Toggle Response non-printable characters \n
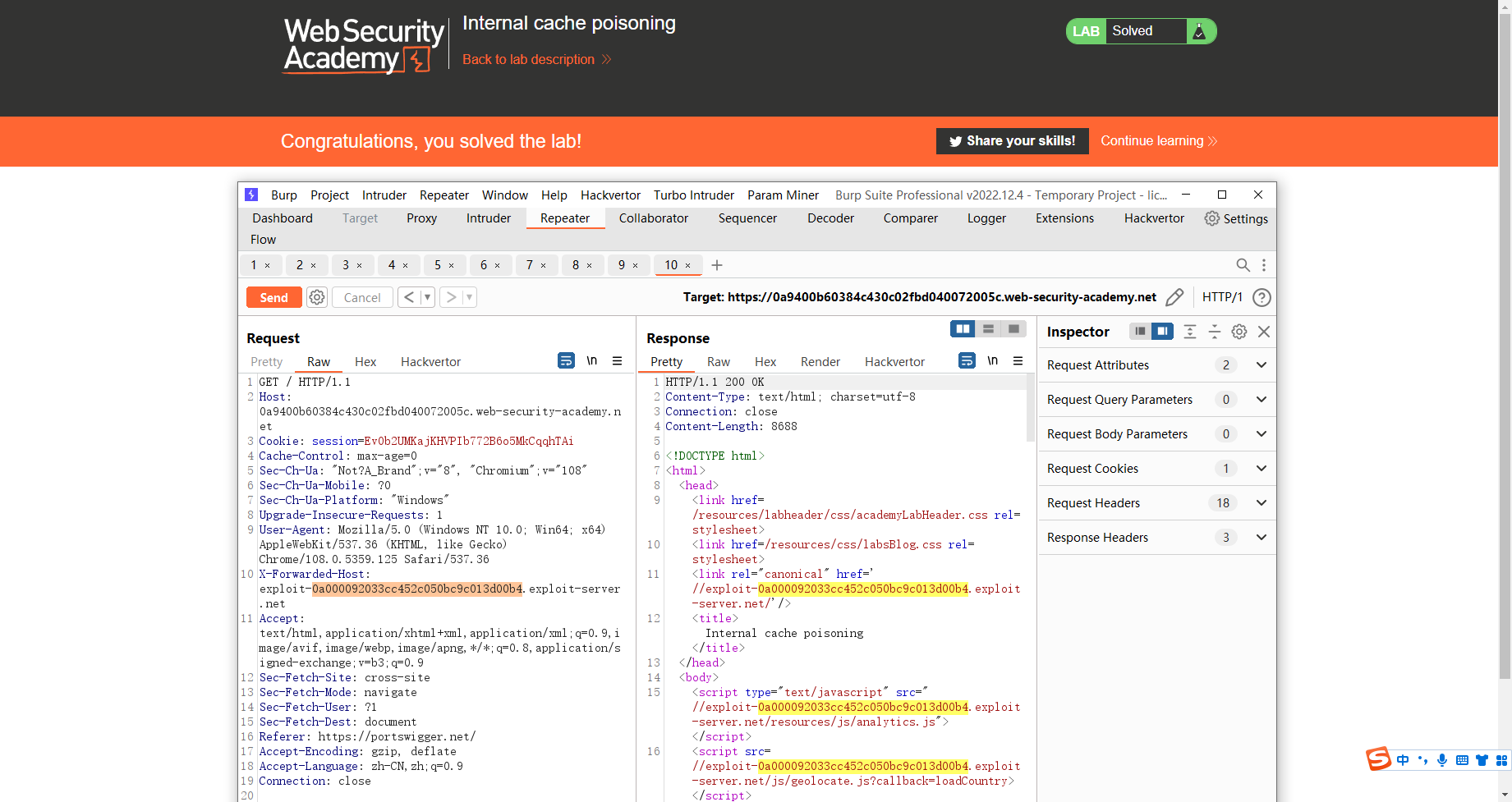Viewport: 1512px width, 802px height. pos(992,360)
